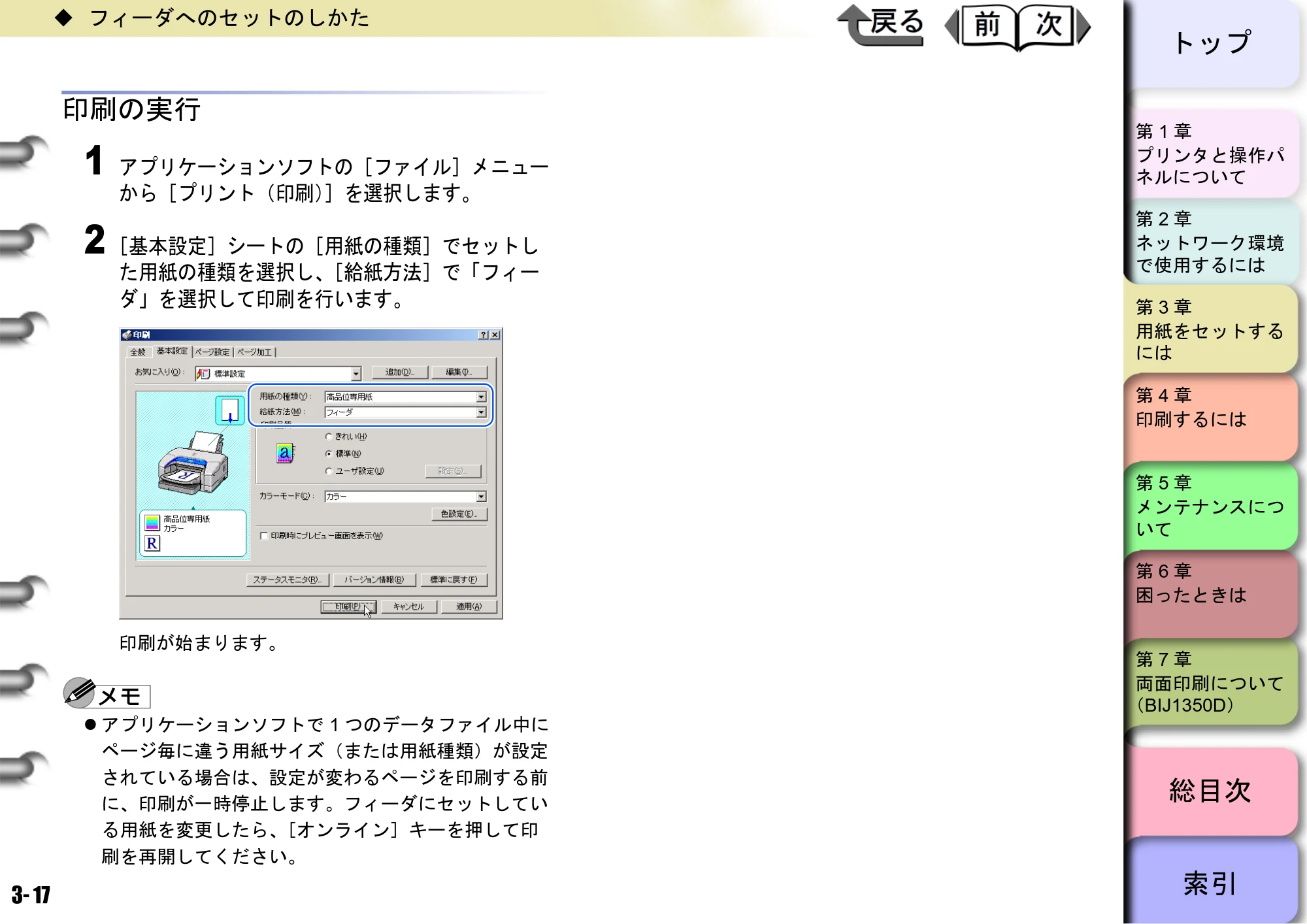This screenshot has width=1307, height=924.
Task: Switch to the 全般 tab
Action: point(137,352)
